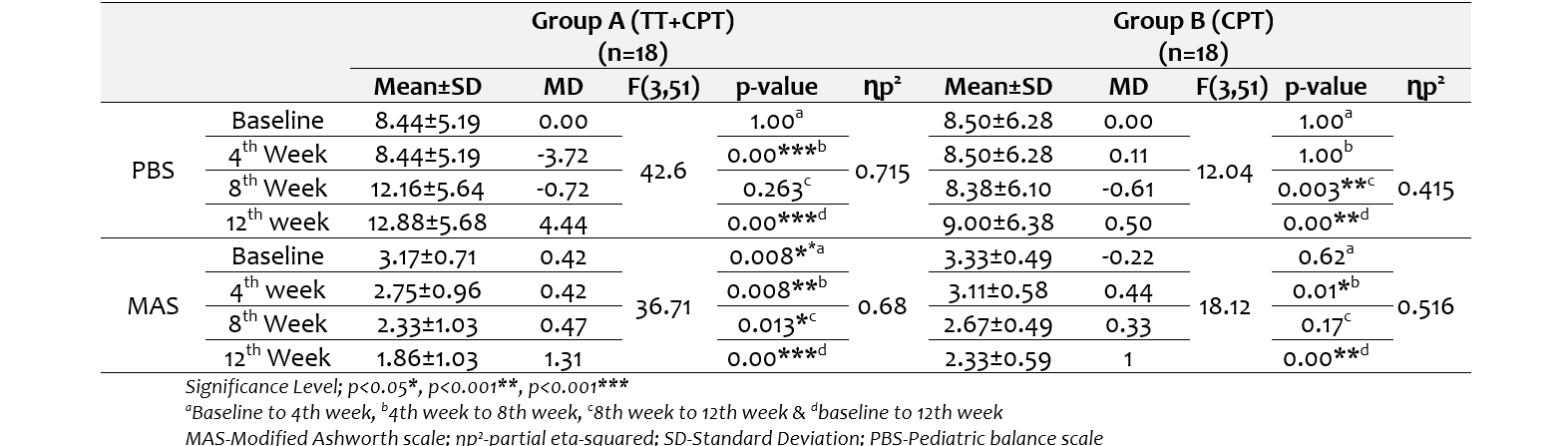Select the MAS row label
Screen dimensions: 1568x446
pos(153,306)
